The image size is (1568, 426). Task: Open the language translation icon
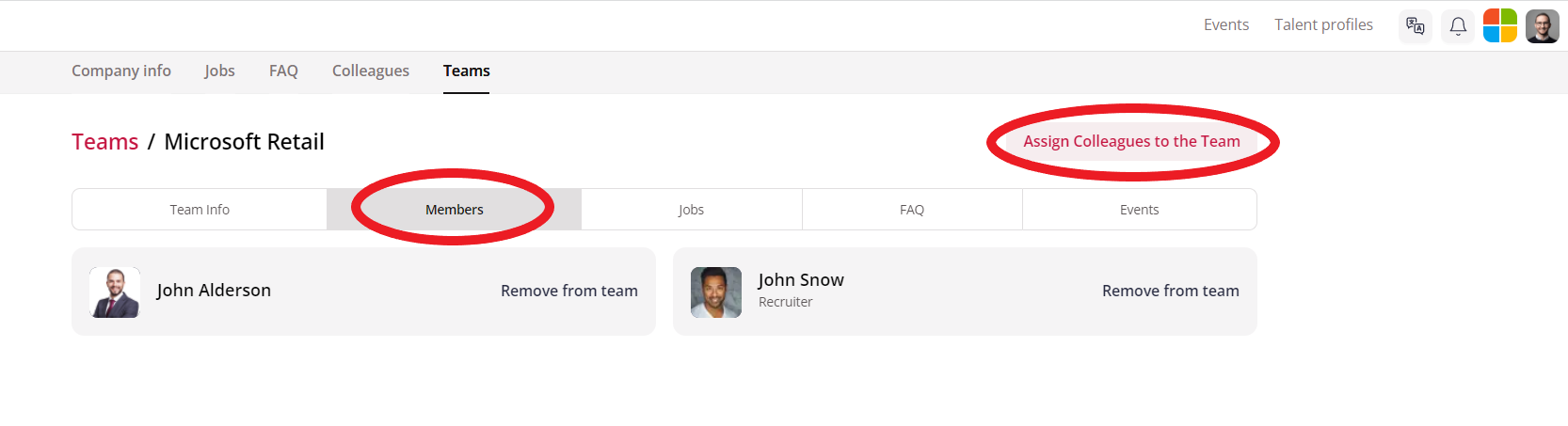click(x=1416, y=25)
